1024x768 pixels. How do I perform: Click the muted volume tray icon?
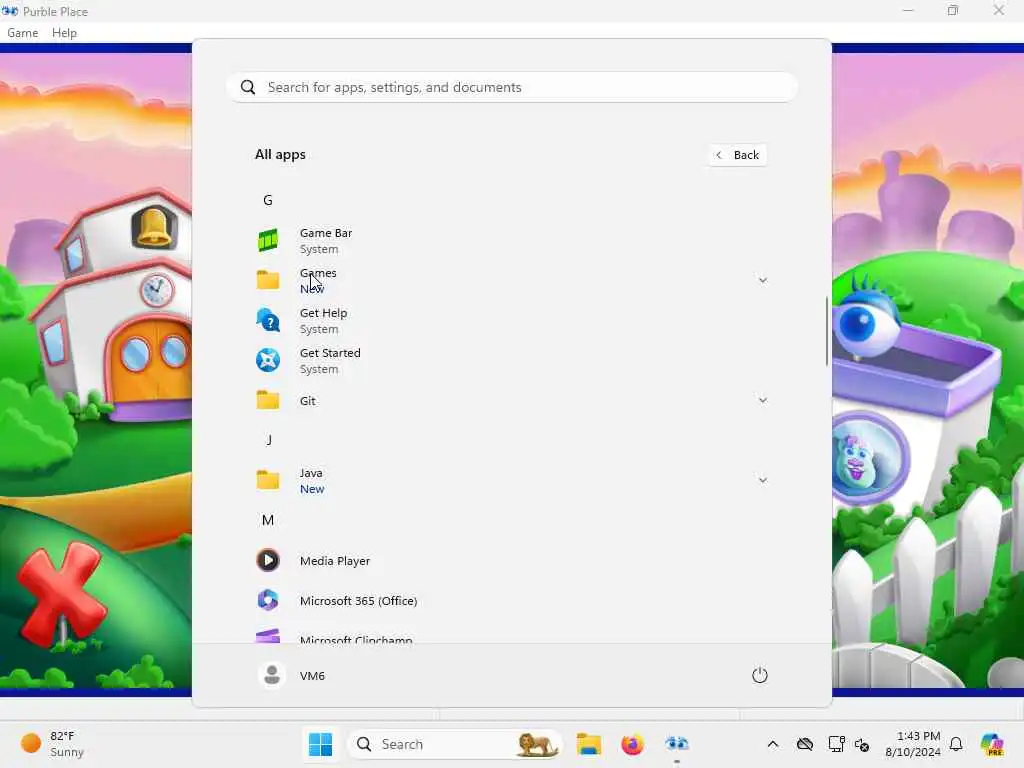click(862, 744)
